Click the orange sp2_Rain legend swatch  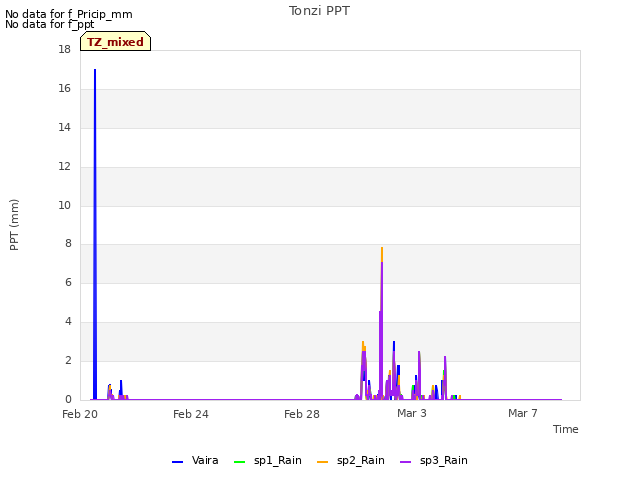point(322,462)
